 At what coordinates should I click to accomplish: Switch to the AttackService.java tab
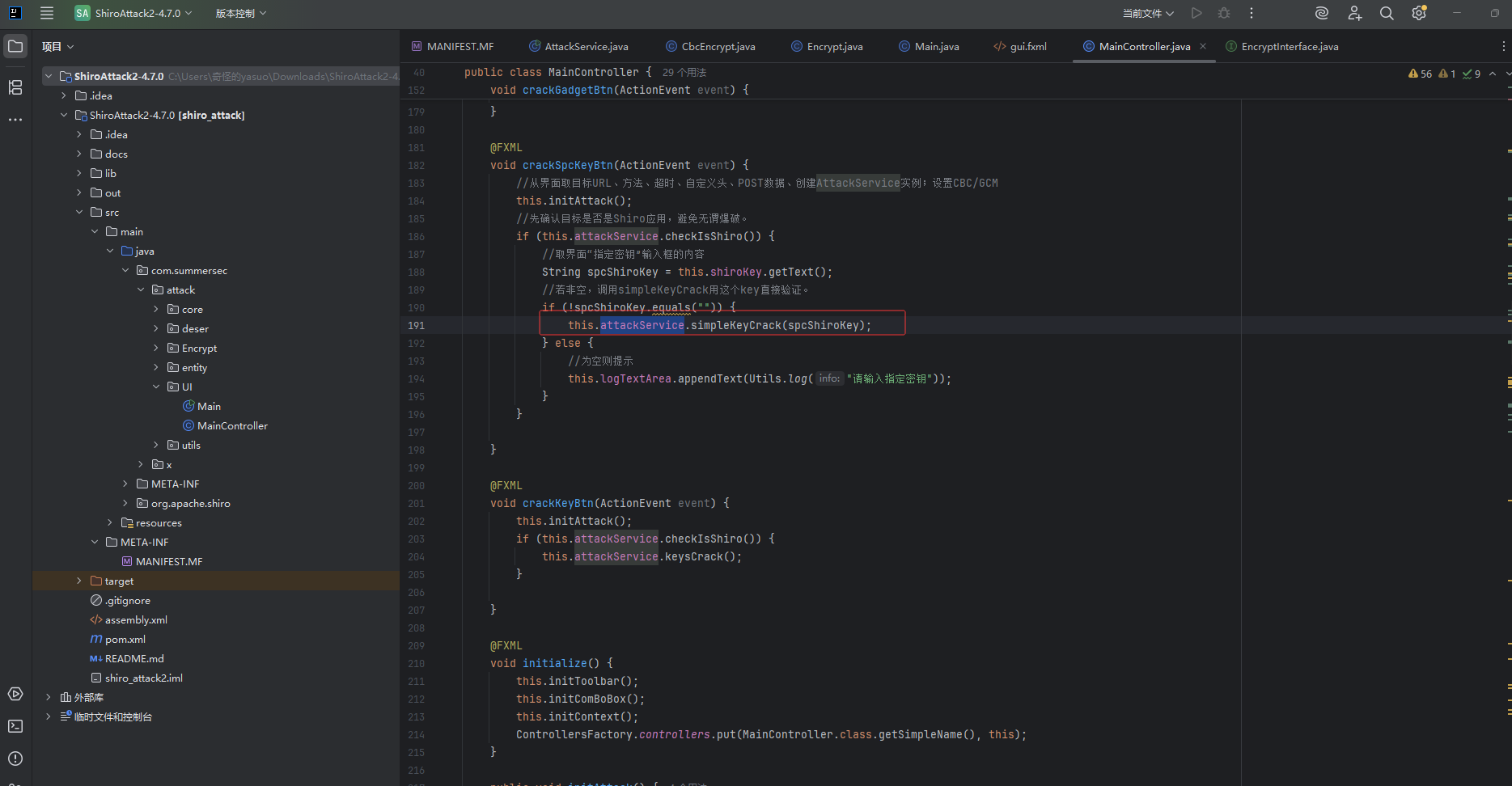pos(586,47)
